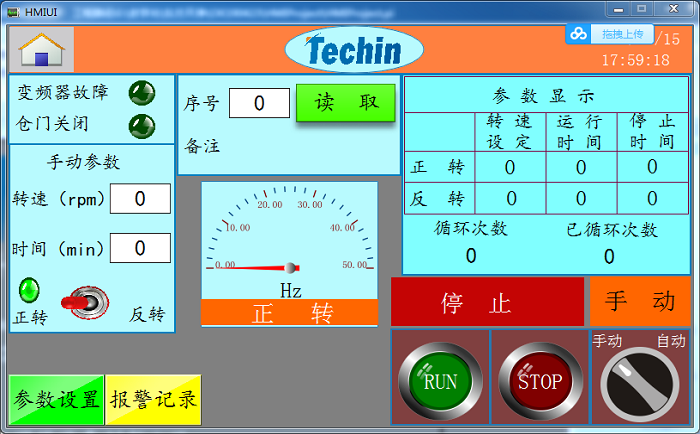Open 参数设置 parameter settings page
The width and height of the screenshot is (700, 434).
[56, 399]
